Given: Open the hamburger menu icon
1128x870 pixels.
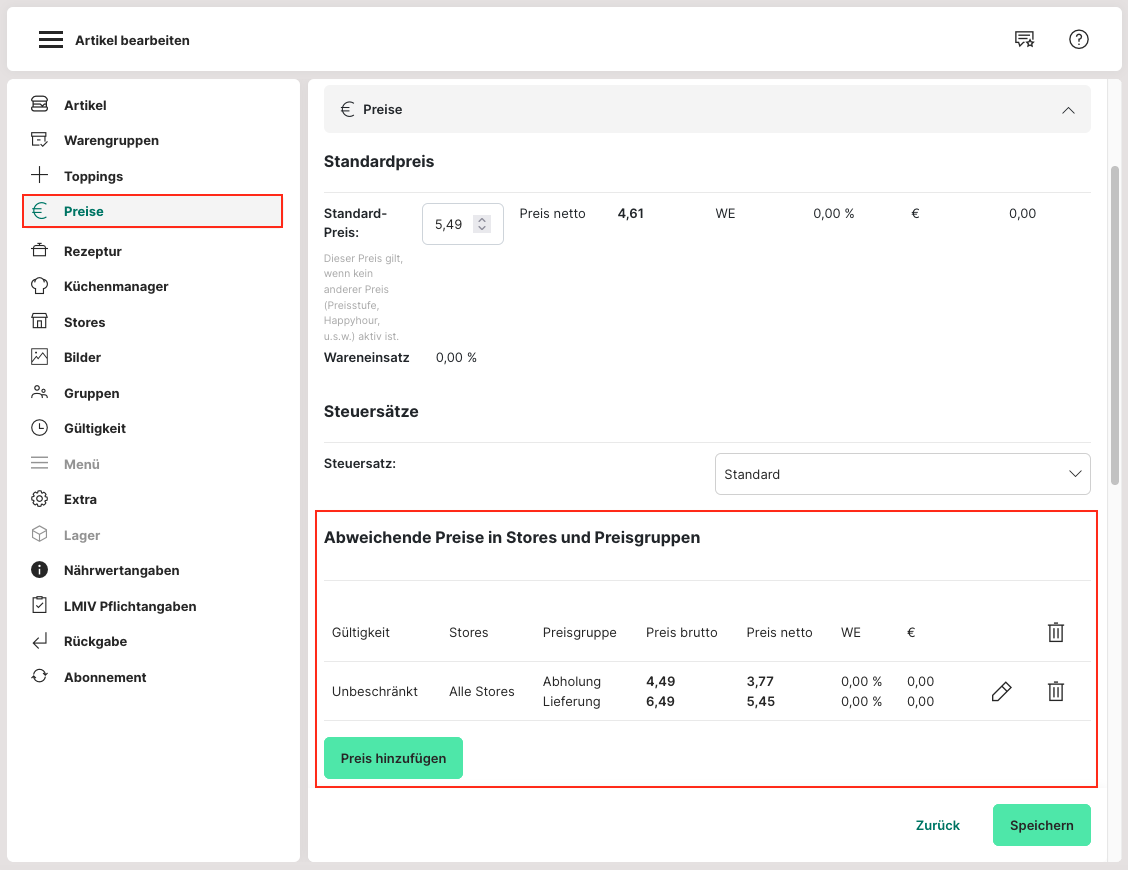Looking at the screenshot, I should click(x=51, y=40).
